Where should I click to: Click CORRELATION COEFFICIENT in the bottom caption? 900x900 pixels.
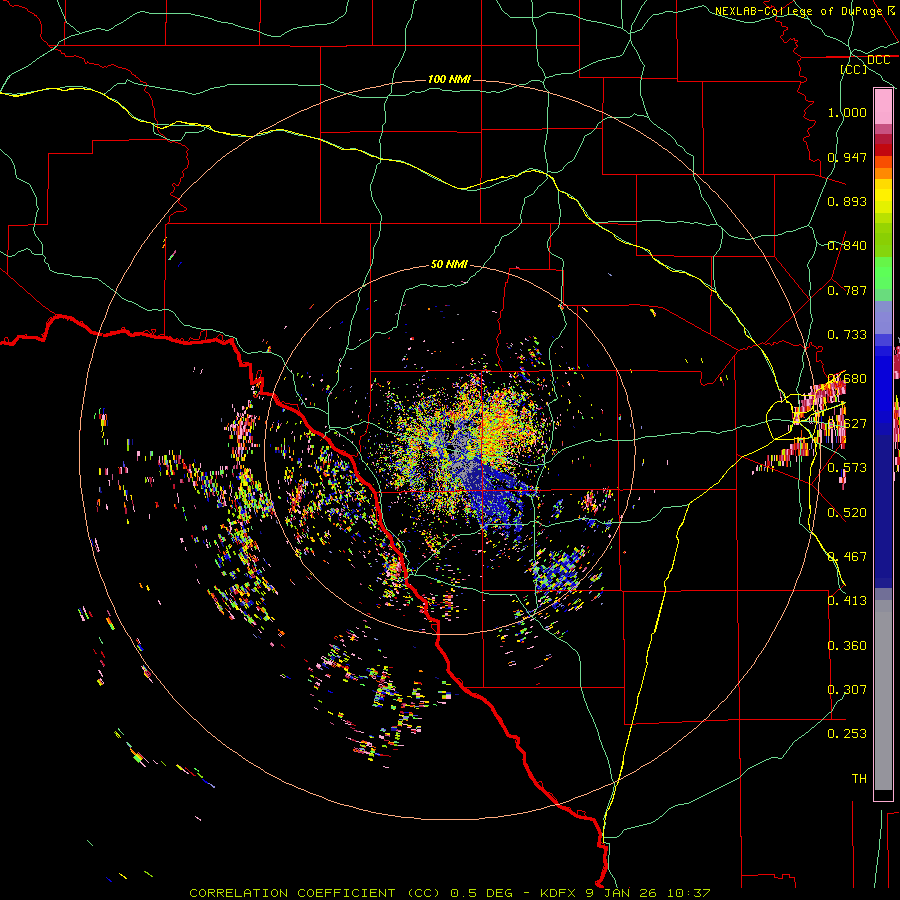(x=292, y=893)
